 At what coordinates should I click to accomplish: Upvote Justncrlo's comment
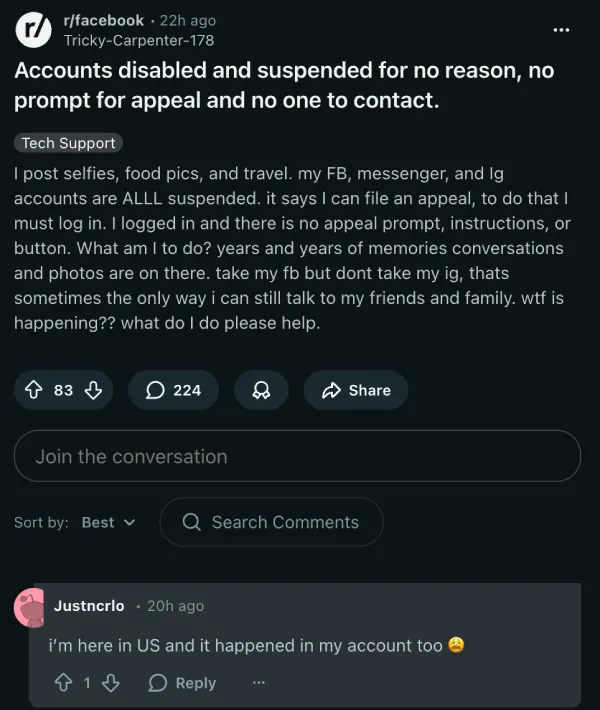(x=63, y=682)
